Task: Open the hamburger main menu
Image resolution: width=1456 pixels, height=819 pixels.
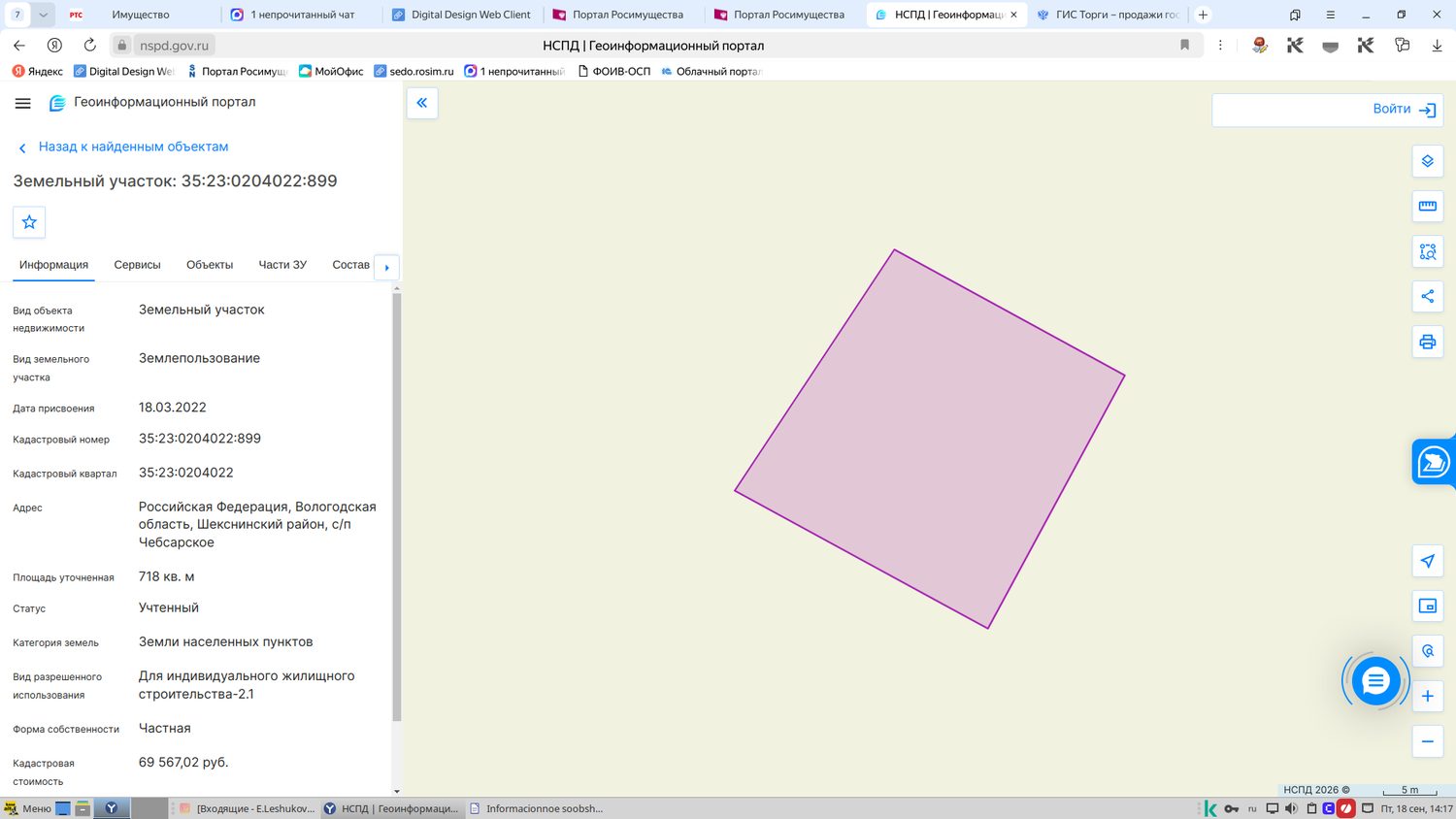Action: click(x=23, y=103)
